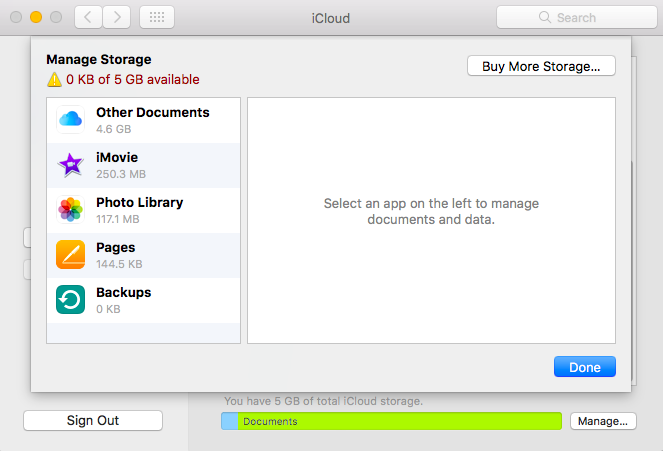Click the Manage Storage heading
Viewport: 663px width, 451px height.
[x=99, y=59]
